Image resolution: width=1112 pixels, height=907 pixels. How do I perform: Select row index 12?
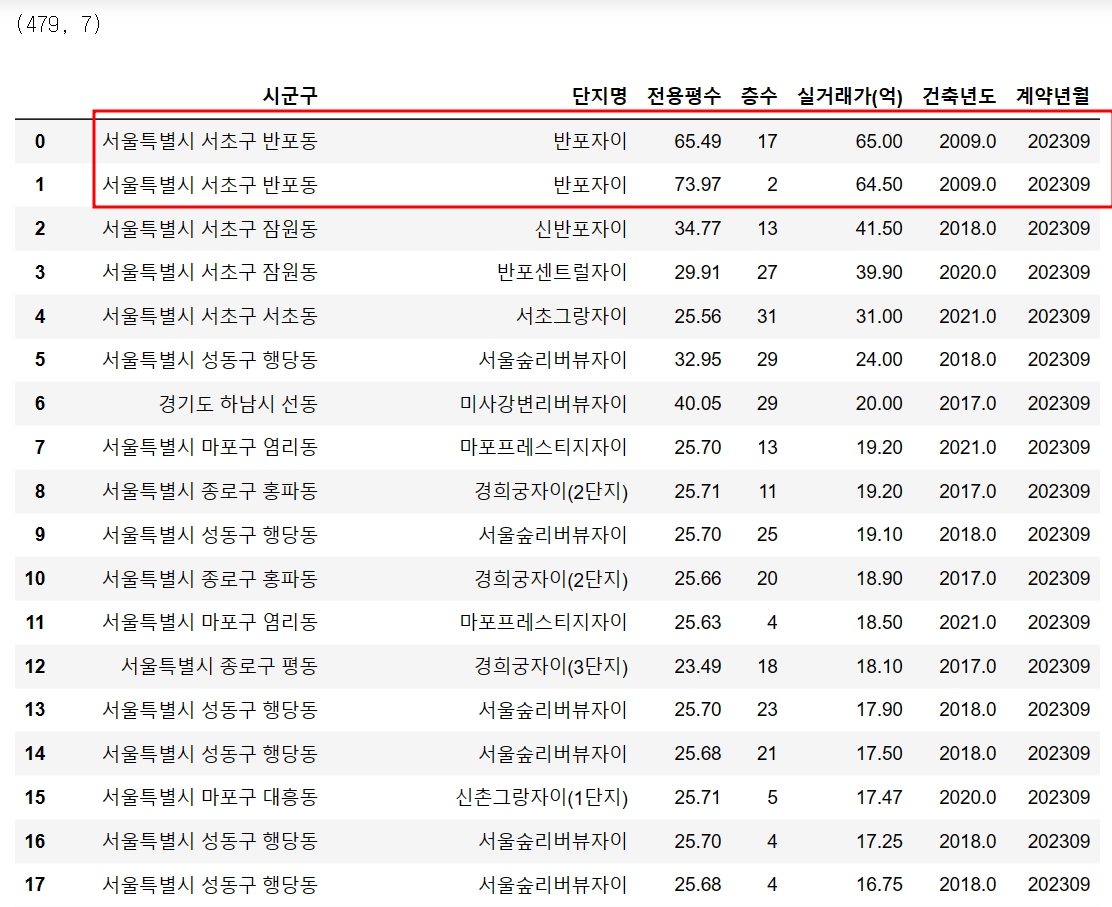[35, 666]
